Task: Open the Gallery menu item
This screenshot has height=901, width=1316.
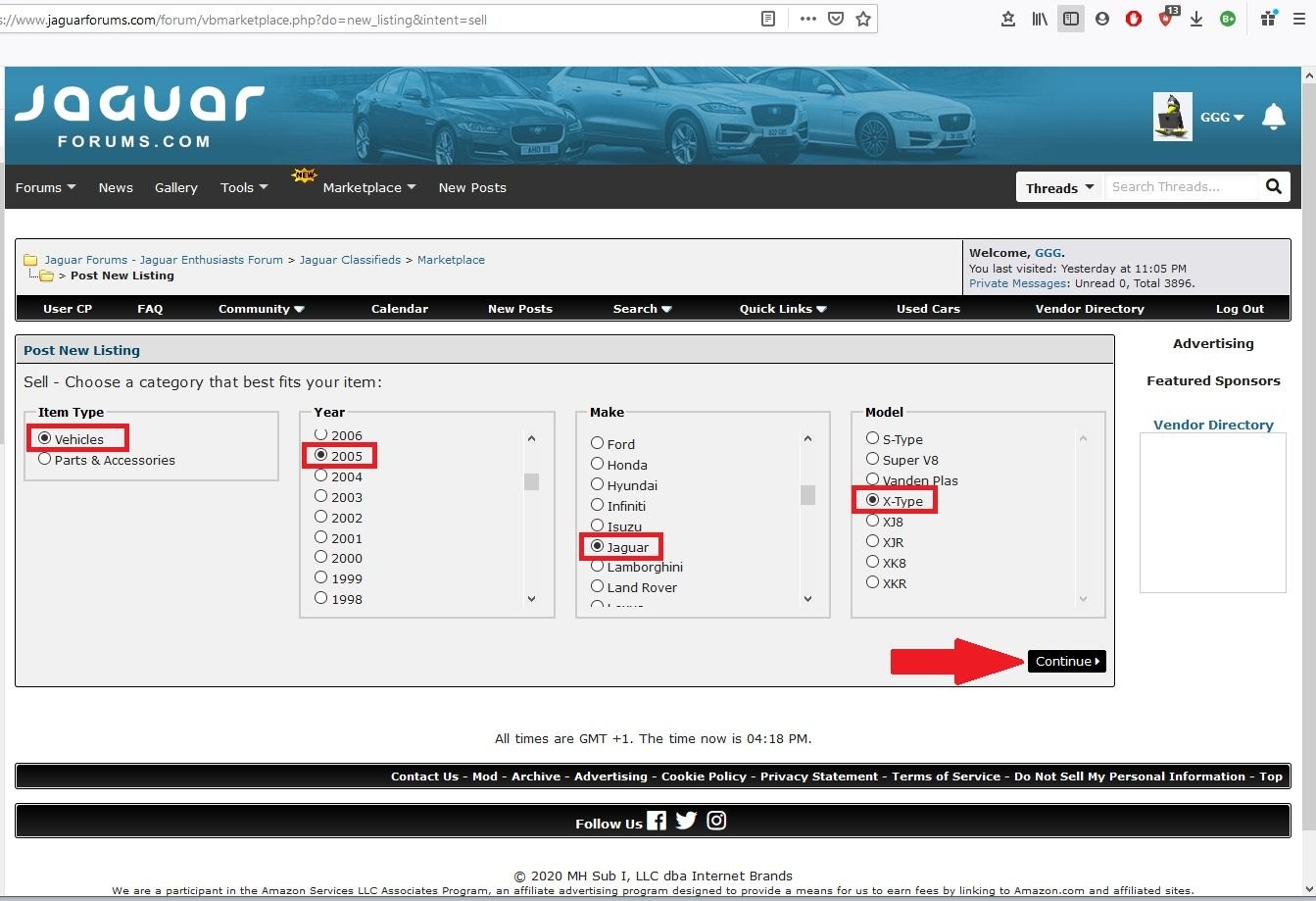Action: point(176,187)
